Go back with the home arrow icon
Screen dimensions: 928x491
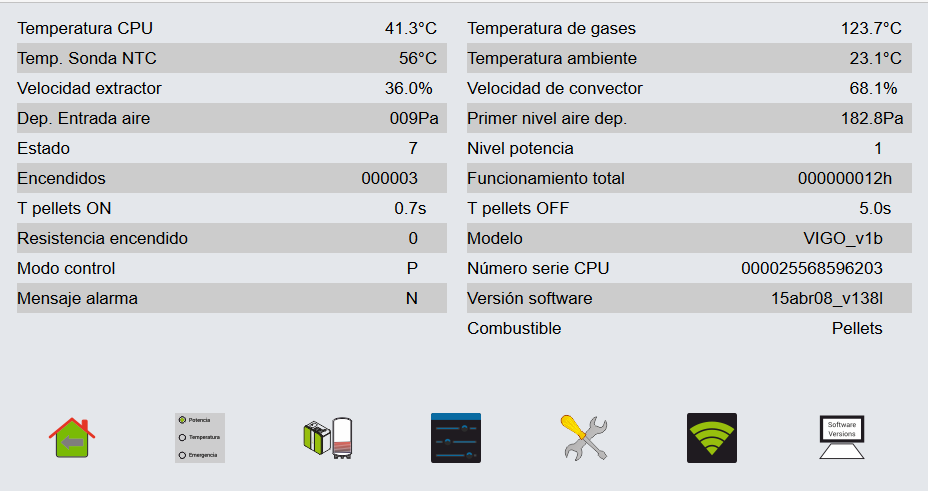pyautogui.click(x=72, y=438)
